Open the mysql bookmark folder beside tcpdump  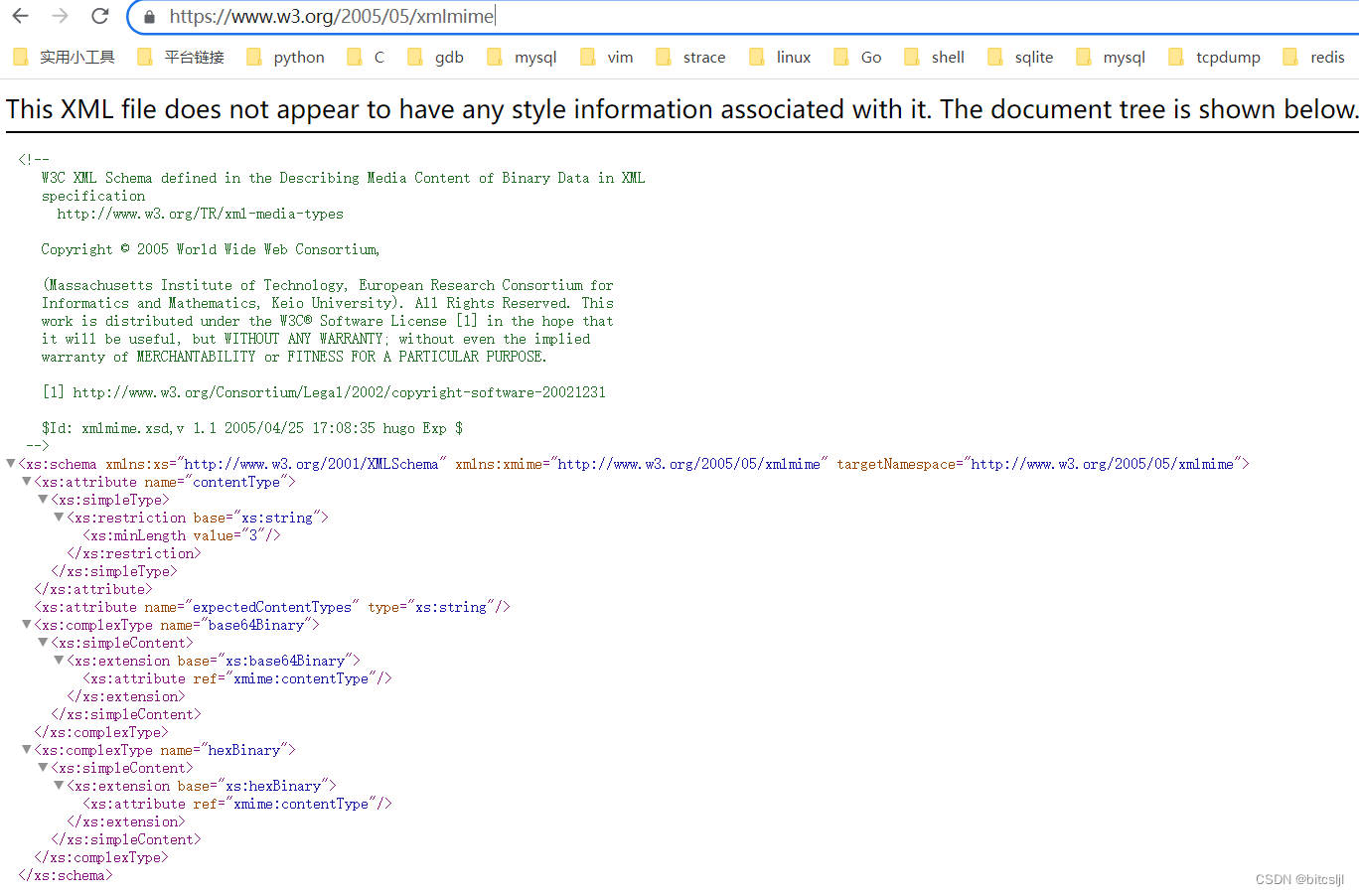[1112, 57]
